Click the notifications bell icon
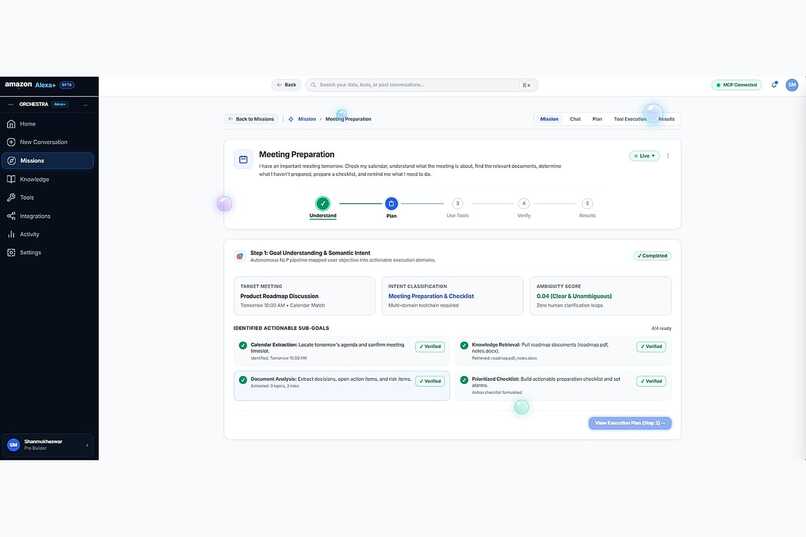The height and width of the screenshot is (537, 806). (774, 85)
